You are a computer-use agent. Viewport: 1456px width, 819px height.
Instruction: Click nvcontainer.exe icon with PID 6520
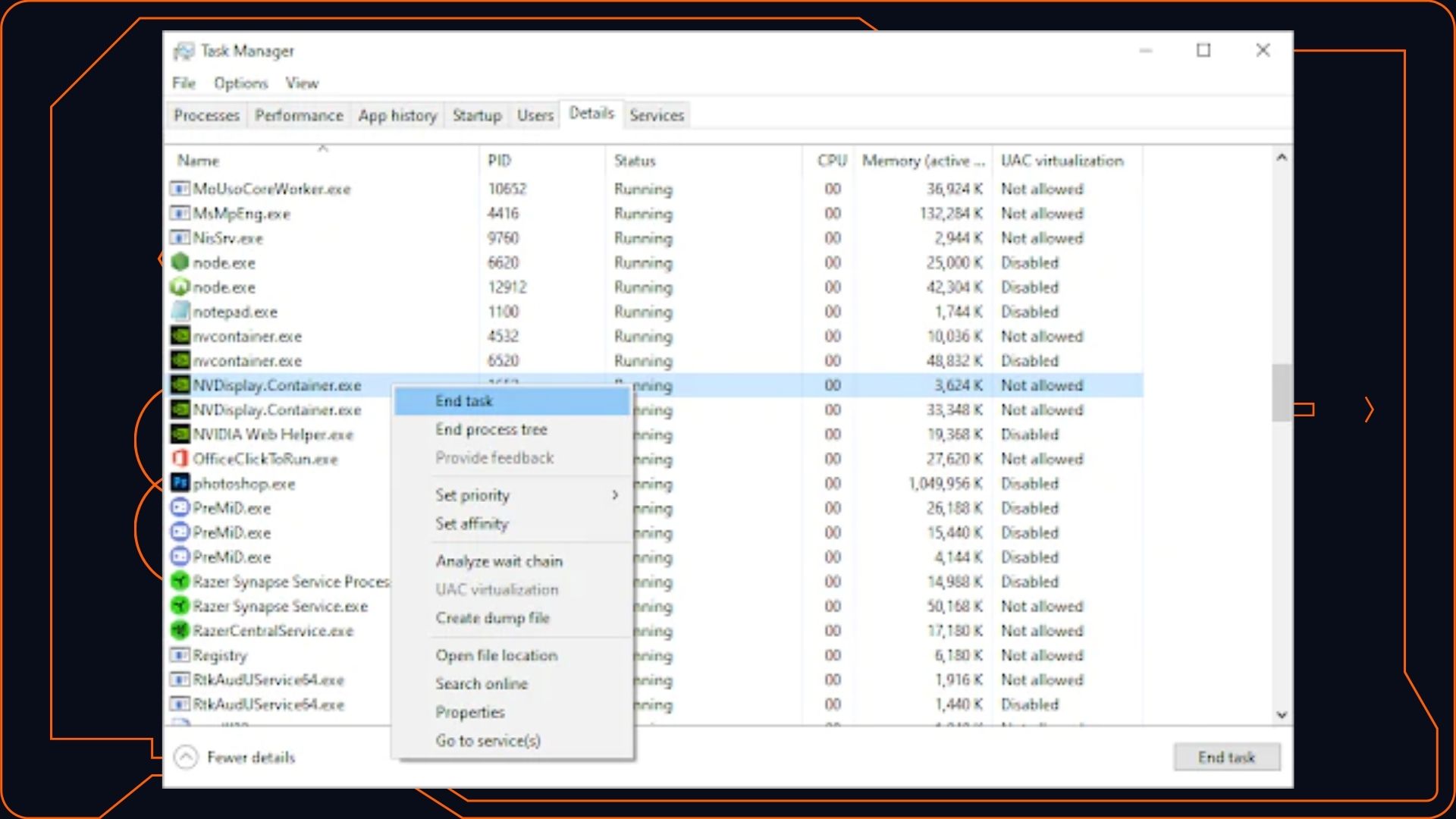[180, 360]
